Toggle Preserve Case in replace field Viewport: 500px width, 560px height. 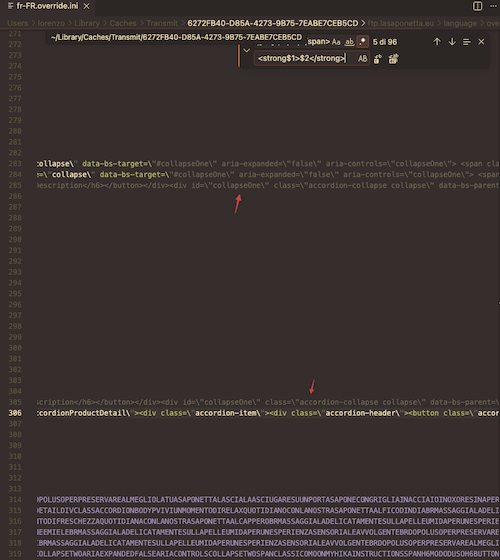pyautogui.click(x=362, y=59)
